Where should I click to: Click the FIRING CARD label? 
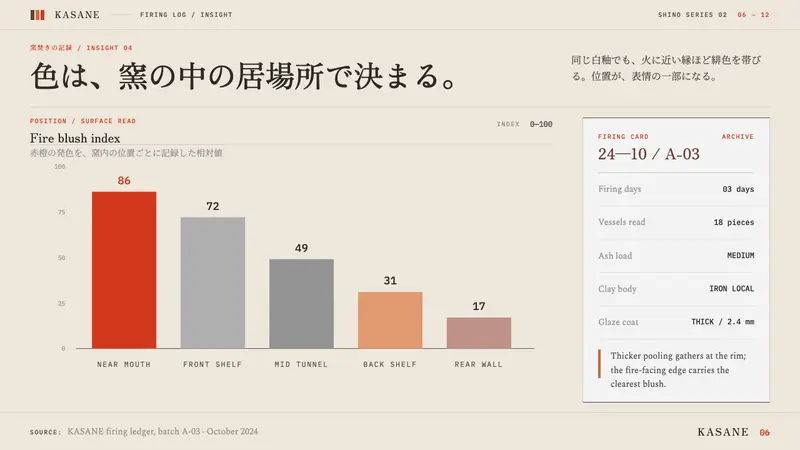(x=623, y=137)
